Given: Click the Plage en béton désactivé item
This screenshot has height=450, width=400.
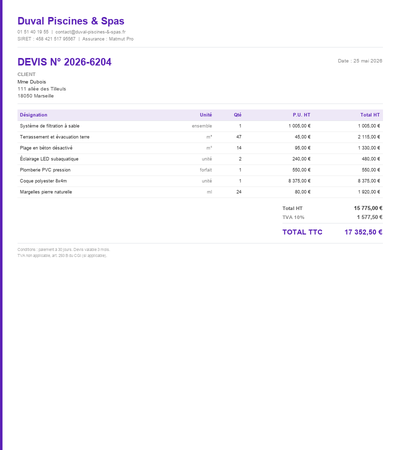Looking at the screenshot, I should (200, 148).
